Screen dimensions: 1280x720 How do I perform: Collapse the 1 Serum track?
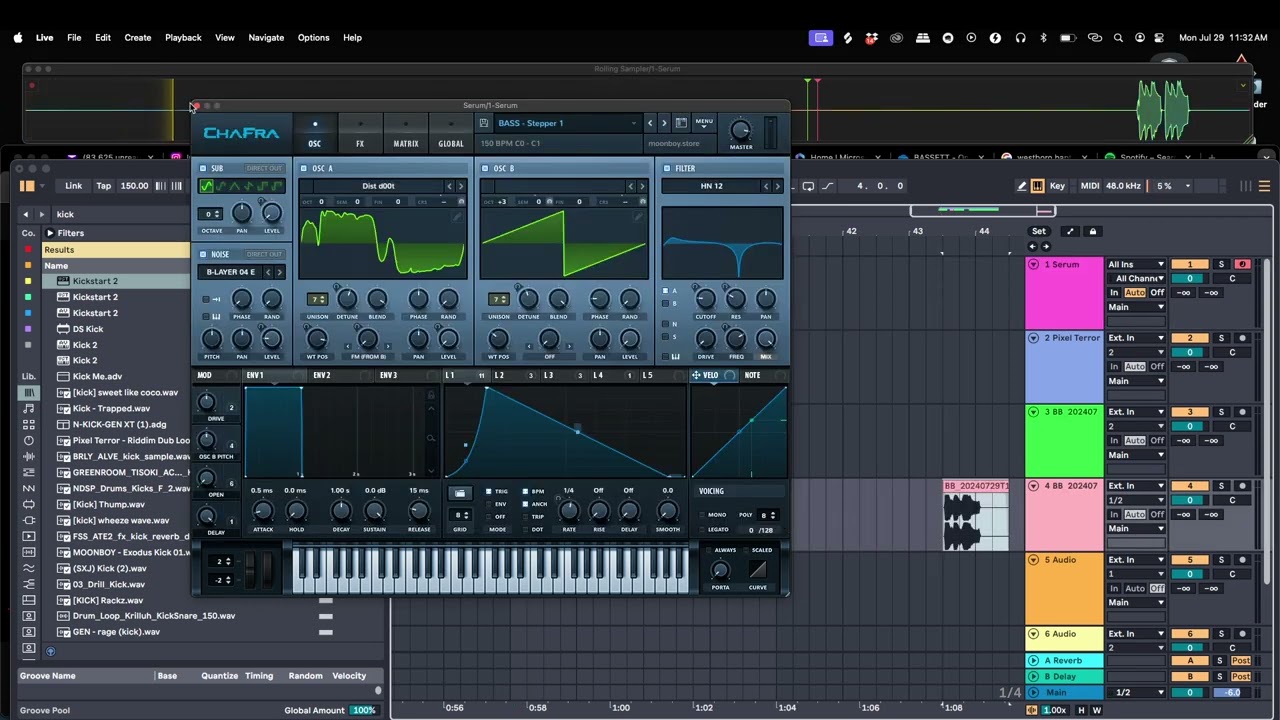tap(1033, 265)
